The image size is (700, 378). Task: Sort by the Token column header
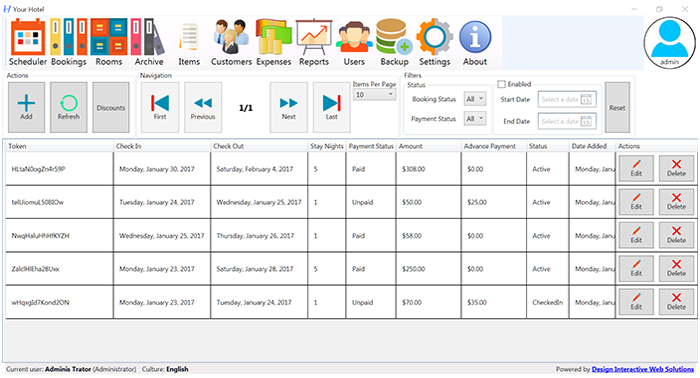pos(59,146)
